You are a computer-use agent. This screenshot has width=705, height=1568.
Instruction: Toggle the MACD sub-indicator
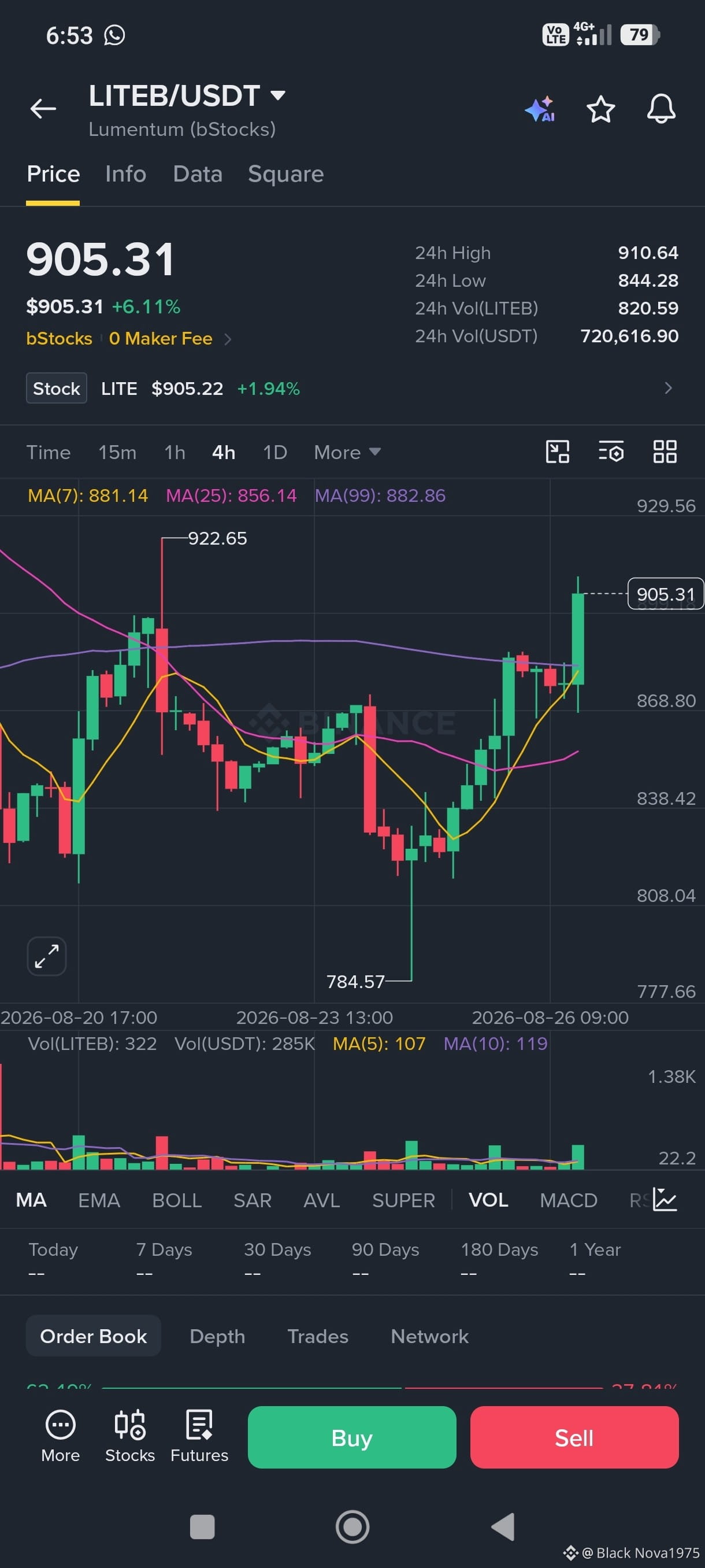click(x=568, y=1200)
